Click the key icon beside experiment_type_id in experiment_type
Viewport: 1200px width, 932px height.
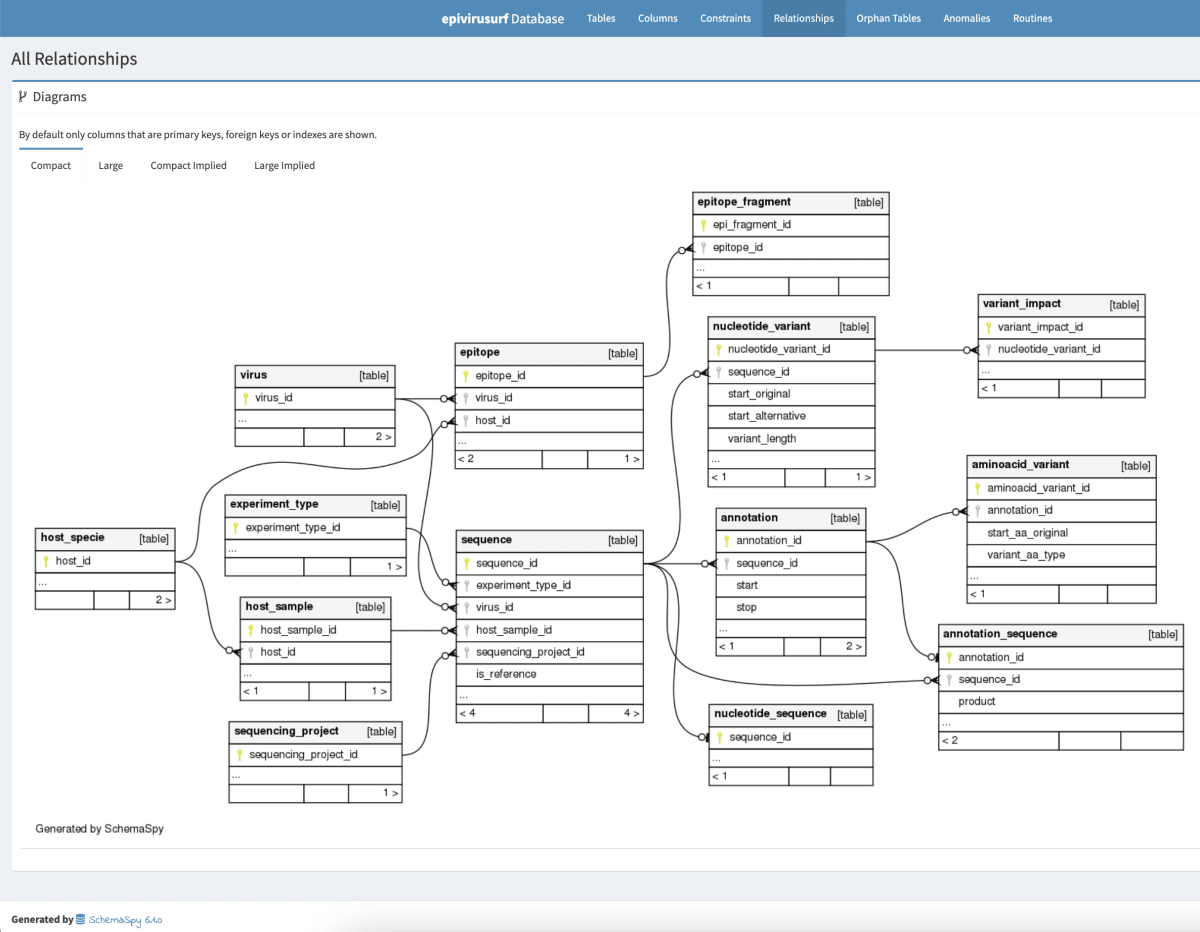click(x=235, y=527)
